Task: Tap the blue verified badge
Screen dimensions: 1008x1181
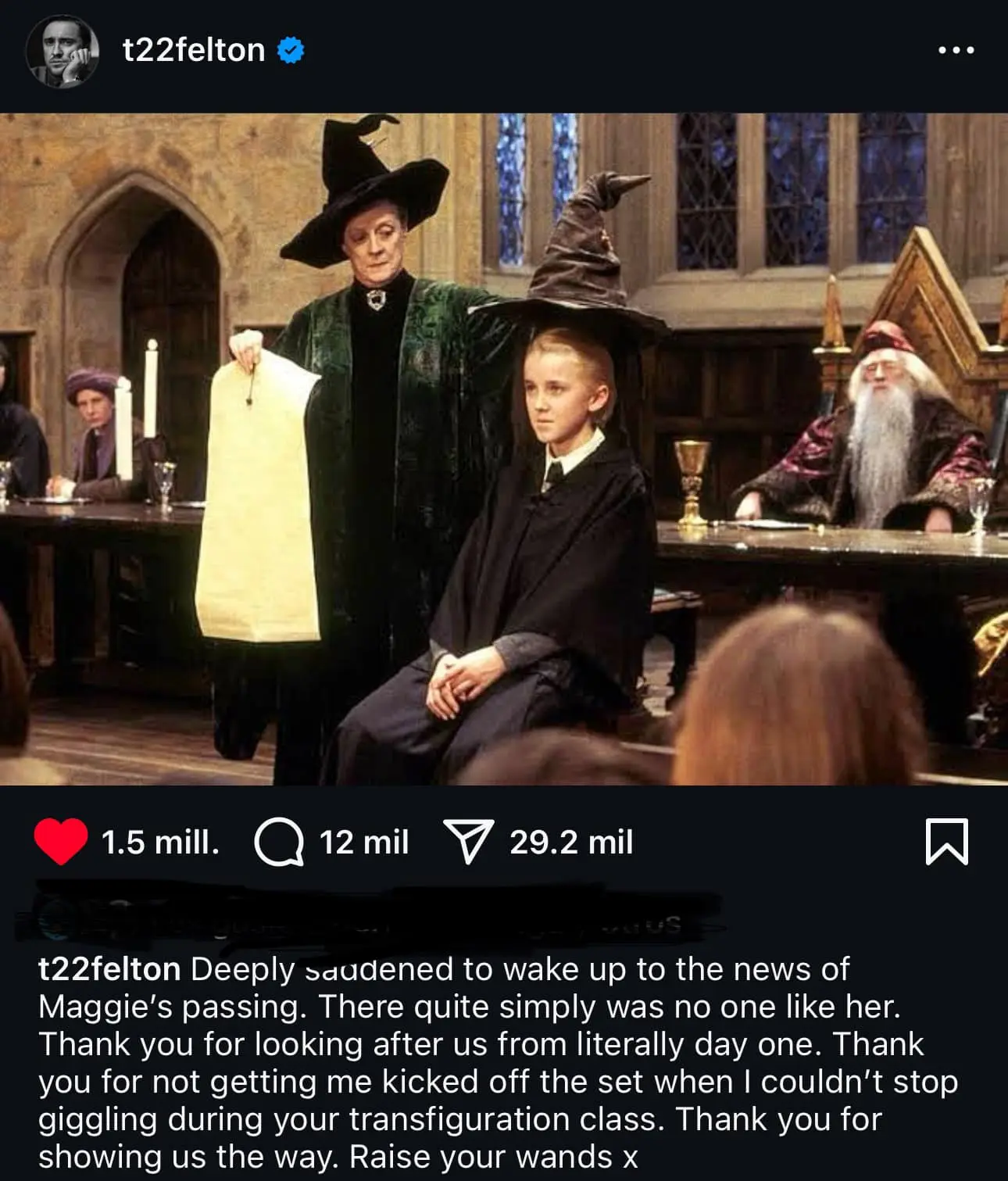Action: [291, 50]
